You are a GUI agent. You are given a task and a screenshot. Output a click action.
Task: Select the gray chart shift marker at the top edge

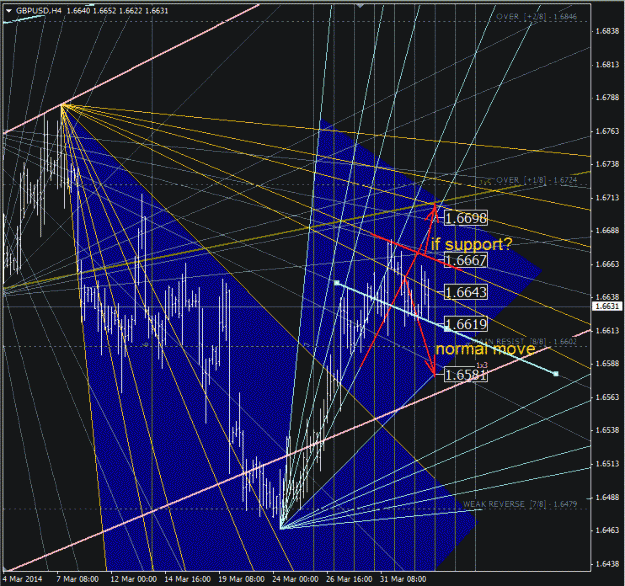pyautogui.click(x=360, y=6)
